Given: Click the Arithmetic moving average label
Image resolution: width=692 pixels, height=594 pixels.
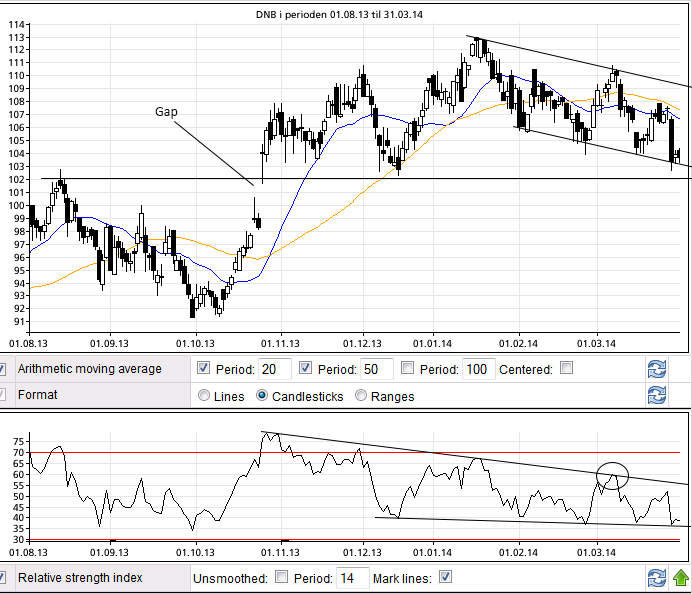Looking at the screenshot, I should point(90,369).
